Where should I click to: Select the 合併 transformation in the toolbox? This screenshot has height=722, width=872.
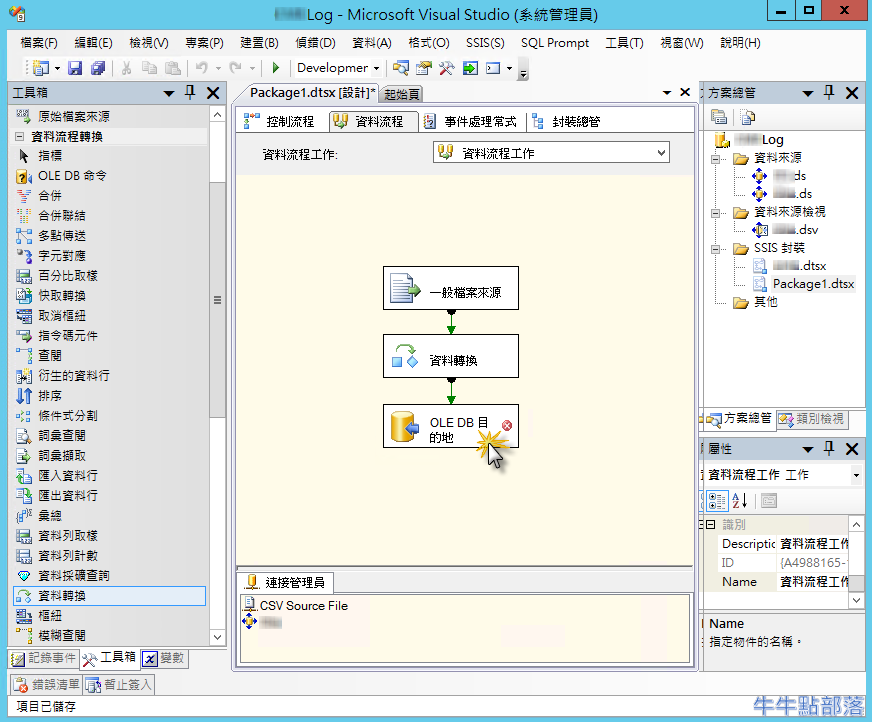coord(49,195)
